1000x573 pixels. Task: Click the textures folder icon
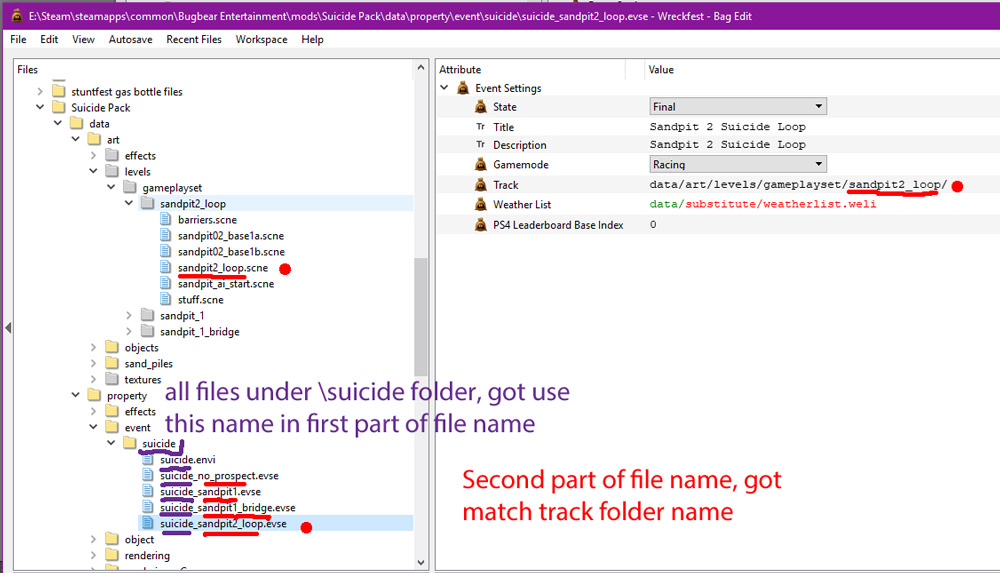[112, 379]
